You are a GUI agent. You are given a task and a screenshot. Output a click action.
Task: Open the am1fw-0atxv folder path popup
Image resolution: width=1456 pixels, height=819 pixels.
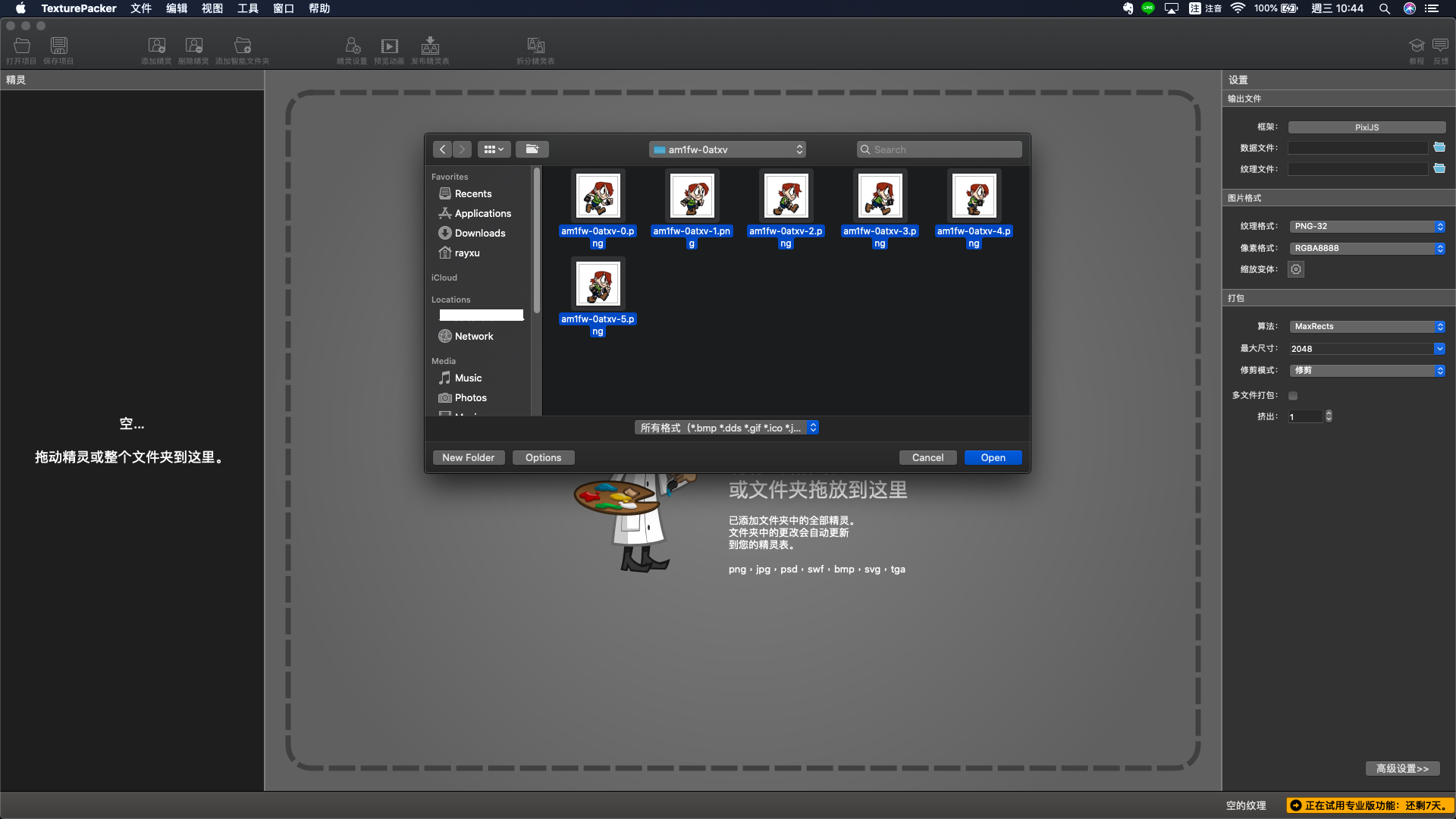tap(726, 149)
